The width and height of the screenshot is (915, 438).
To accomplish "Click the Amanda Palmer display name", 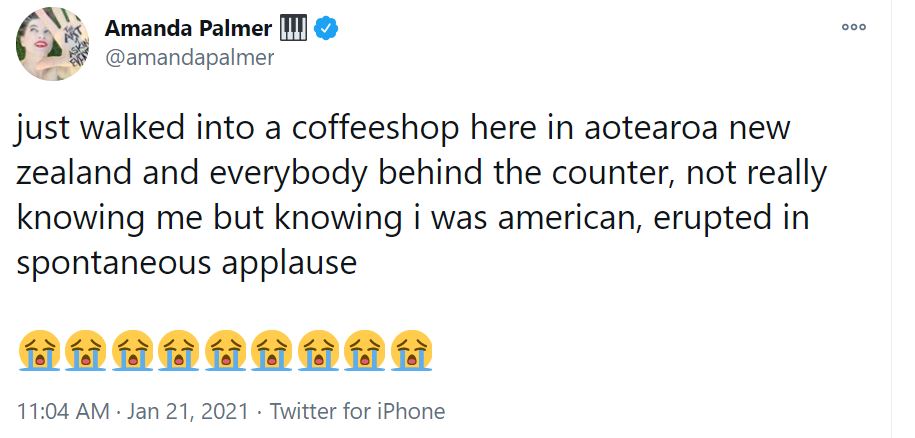I will 187,29.
